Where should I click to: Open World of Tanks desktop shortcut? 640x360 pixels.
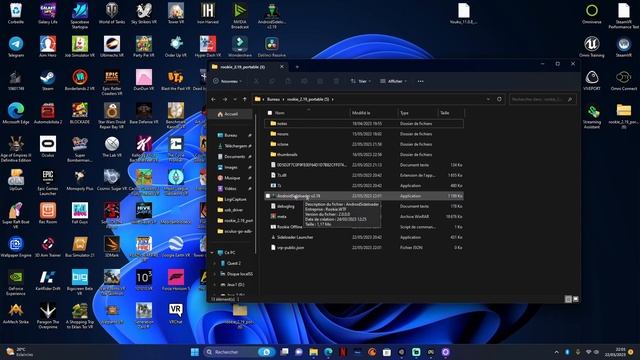point(112,13)
